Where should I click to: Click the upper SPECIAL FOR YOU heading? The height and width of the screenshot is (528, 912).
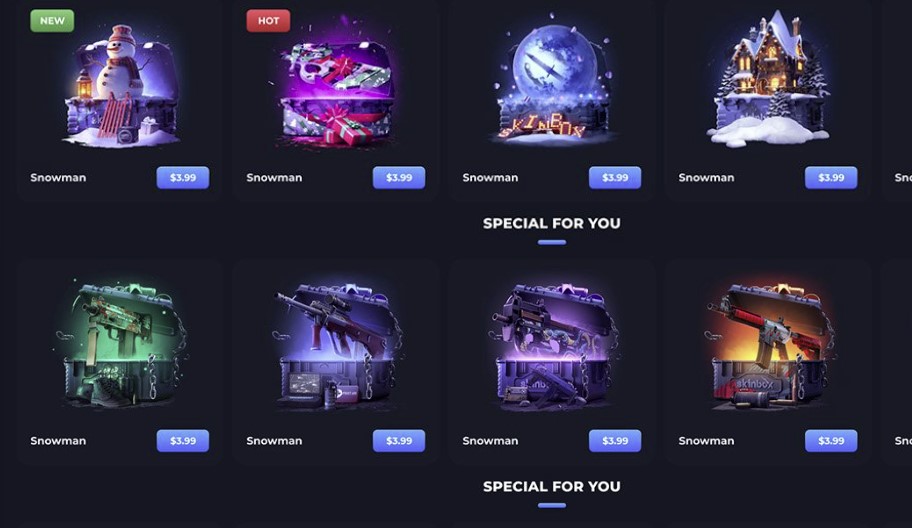[551, 223]
